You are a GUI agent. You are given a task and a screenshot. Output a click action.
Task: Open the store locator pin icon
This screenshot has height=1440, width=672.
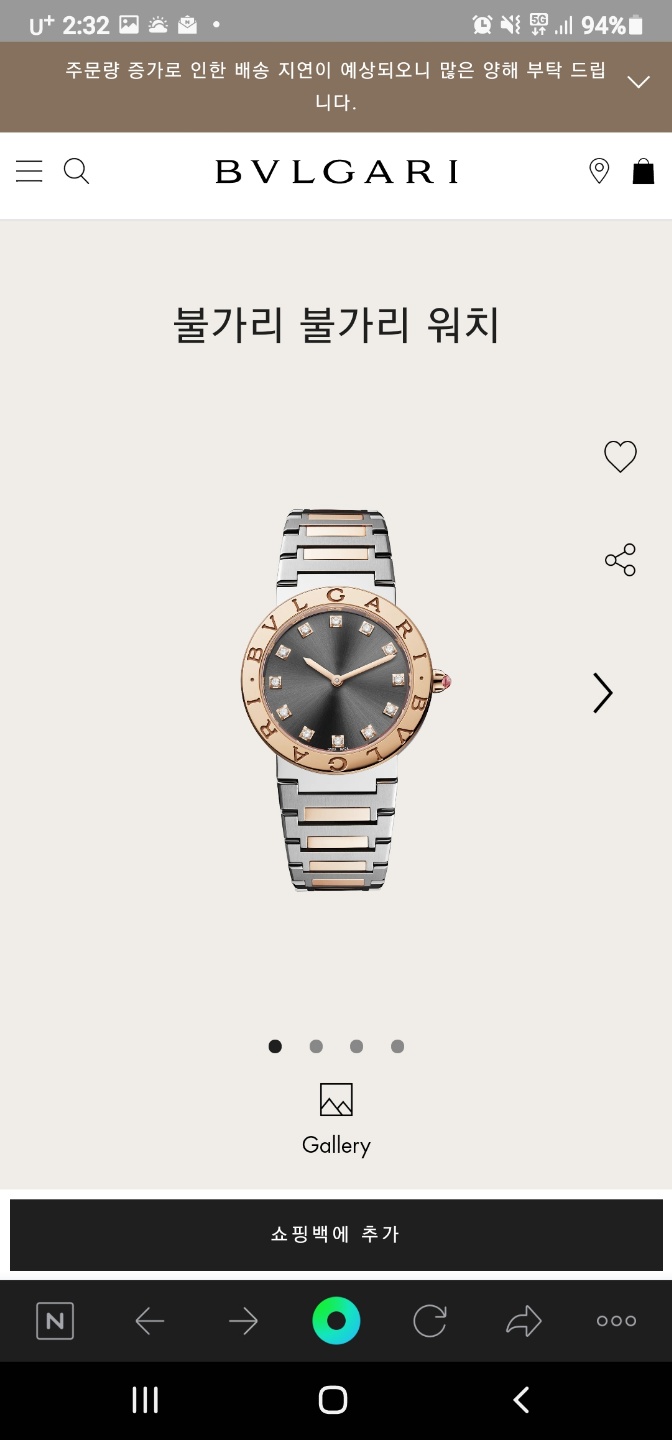click(x=599, y=171)
